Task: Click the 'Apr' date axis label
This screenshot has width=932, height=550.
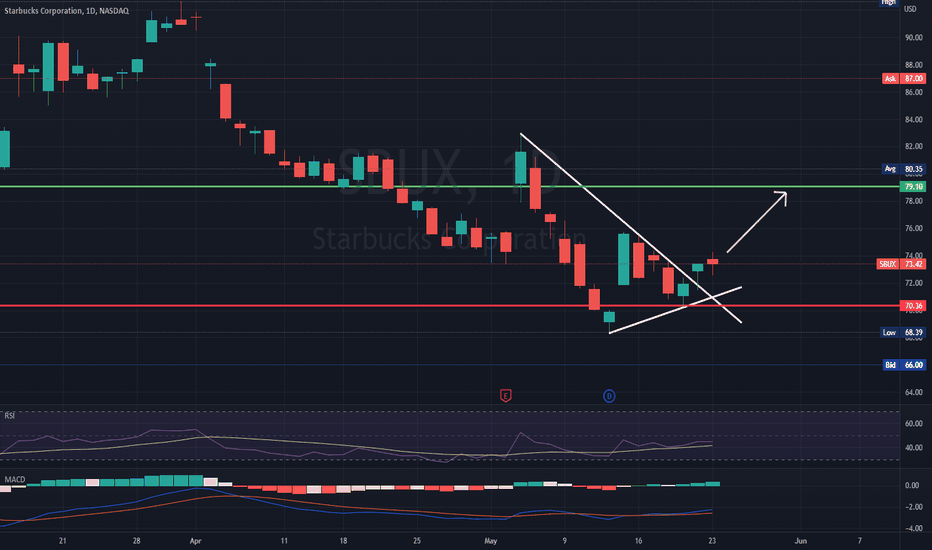Action: [196, 541]
